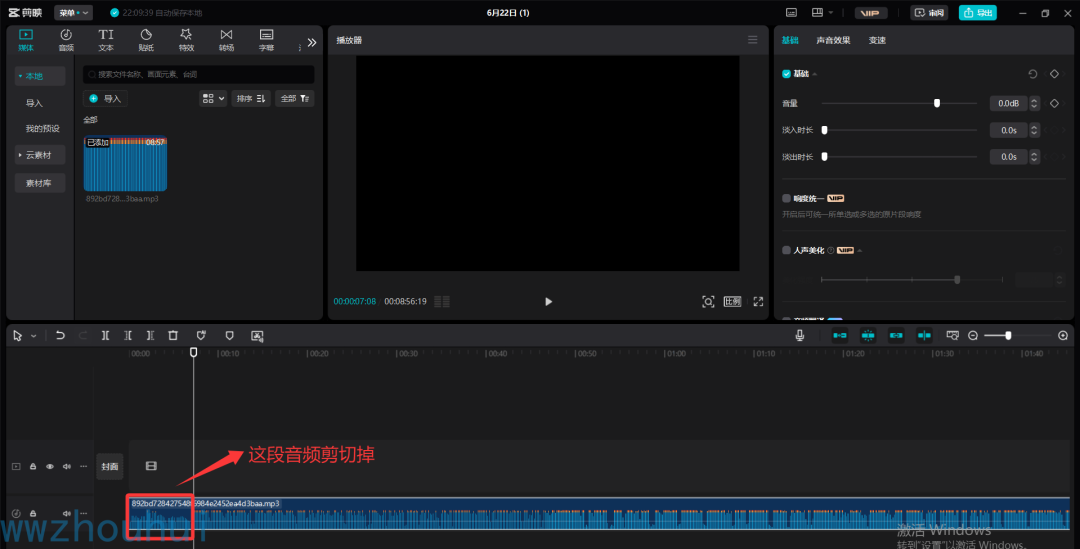
Task: Open the 菜单 (Menu) dropdown
Action: pos(73,13)
